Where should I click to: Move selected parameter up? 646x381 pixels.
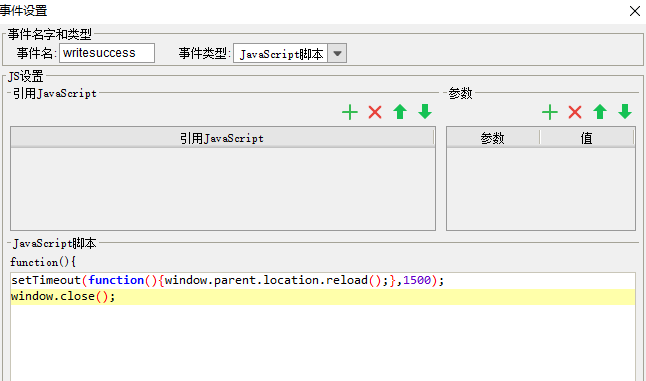pos(600,112)
